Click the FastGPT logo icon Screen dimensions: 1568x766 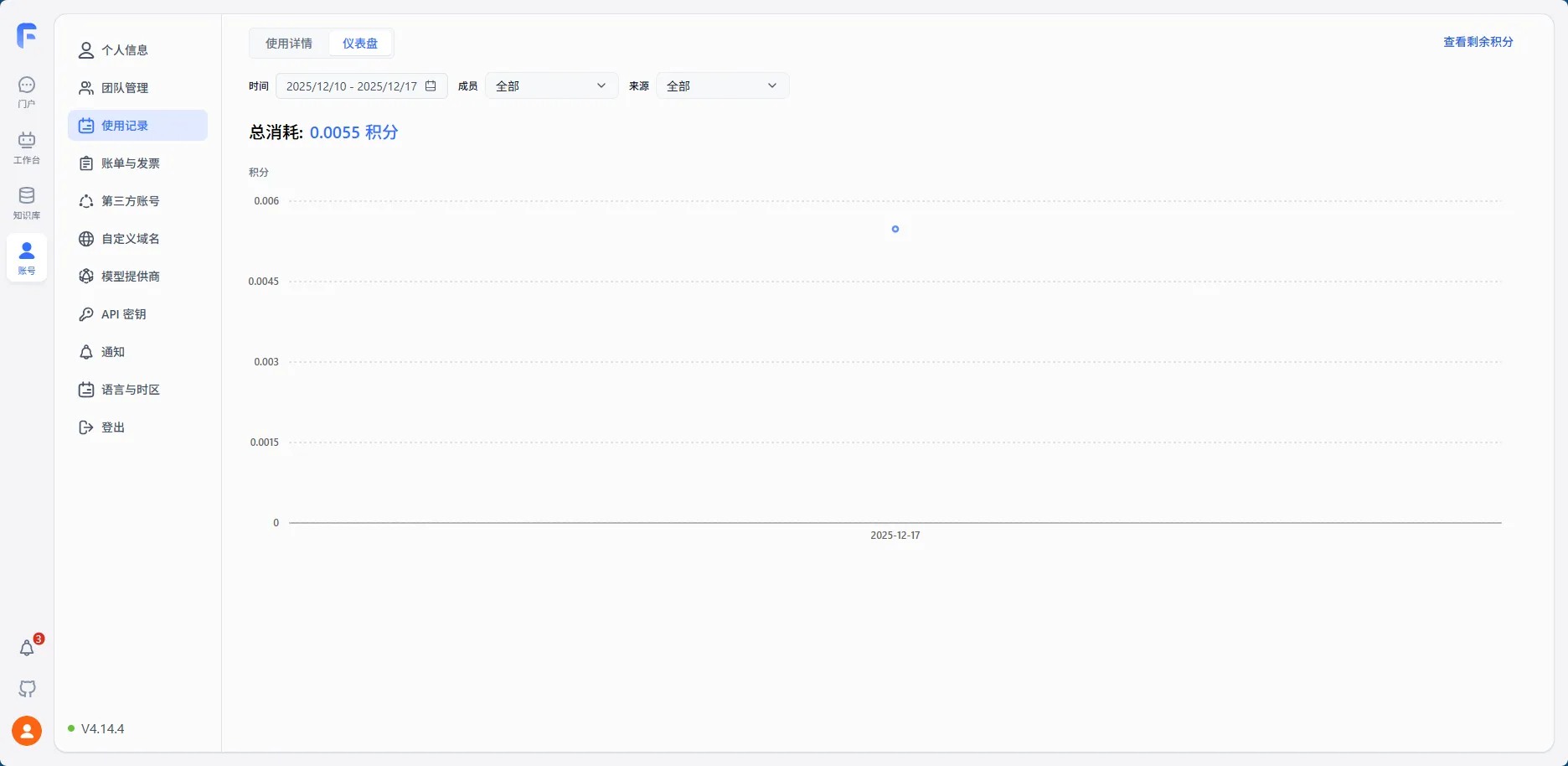tap(27, 35)
